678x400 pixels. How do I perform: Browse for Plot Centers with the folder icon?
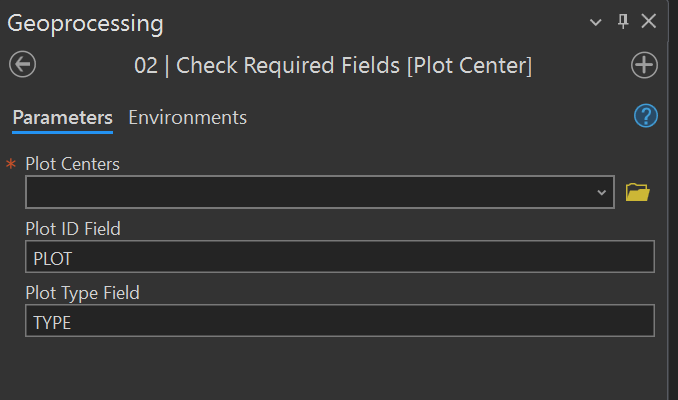coord(637,192)
